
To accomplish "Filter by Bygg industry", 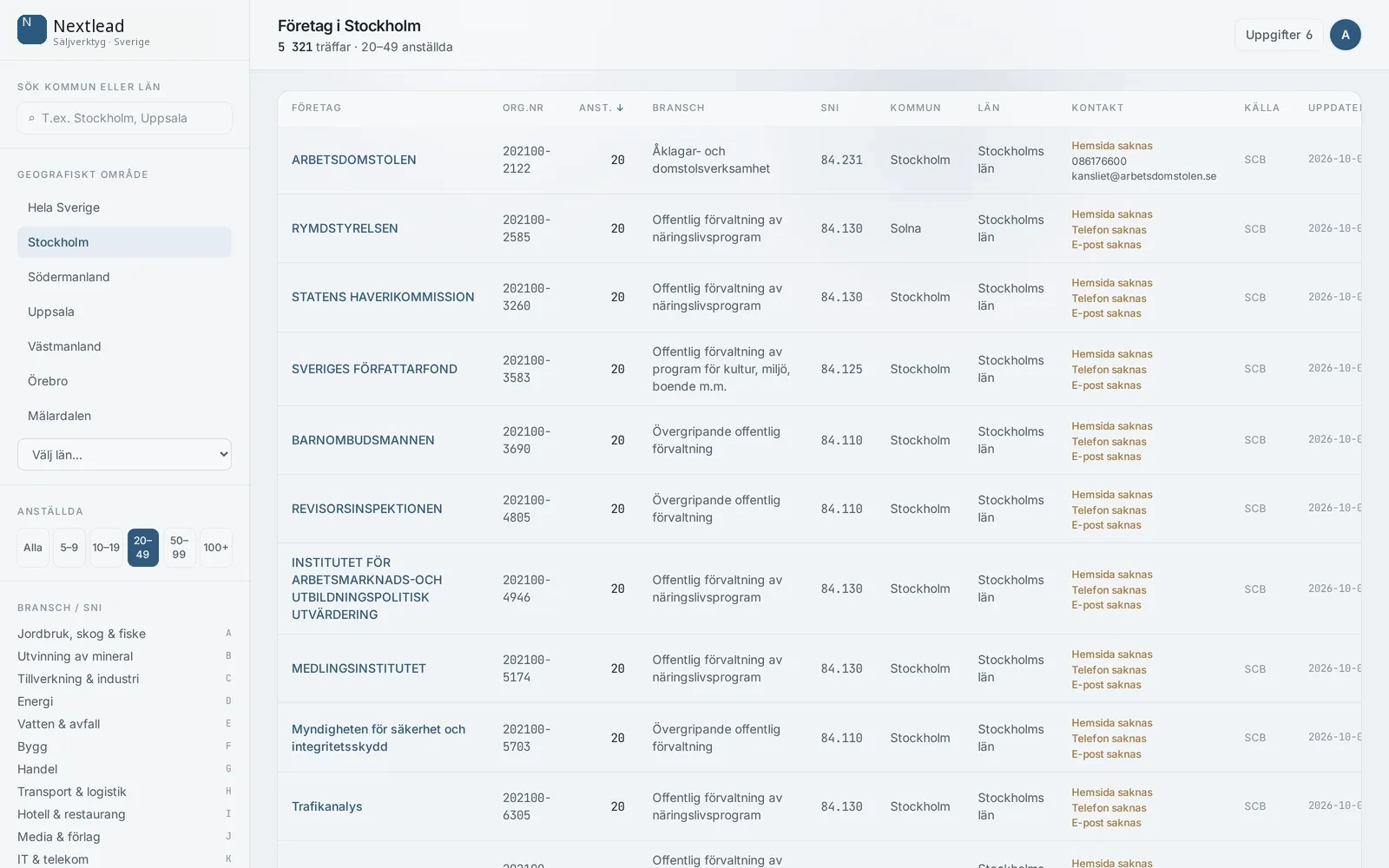I will pyautogui.click(x=124, y=746).
